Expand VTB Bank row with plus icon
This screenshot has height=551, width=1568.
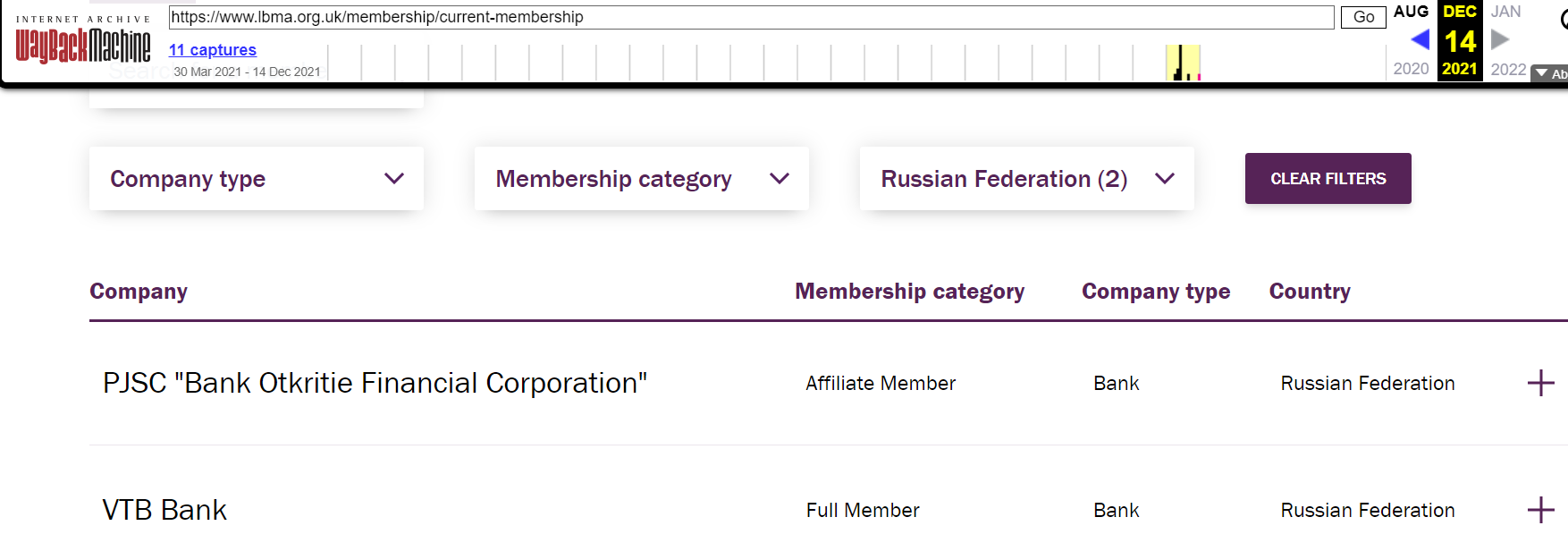pos(1540,510)
